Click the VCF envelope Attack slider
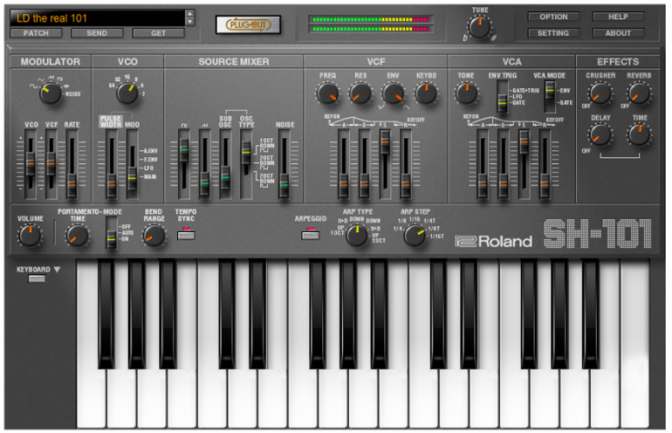672x433 pixels. (x=343, y=164)
